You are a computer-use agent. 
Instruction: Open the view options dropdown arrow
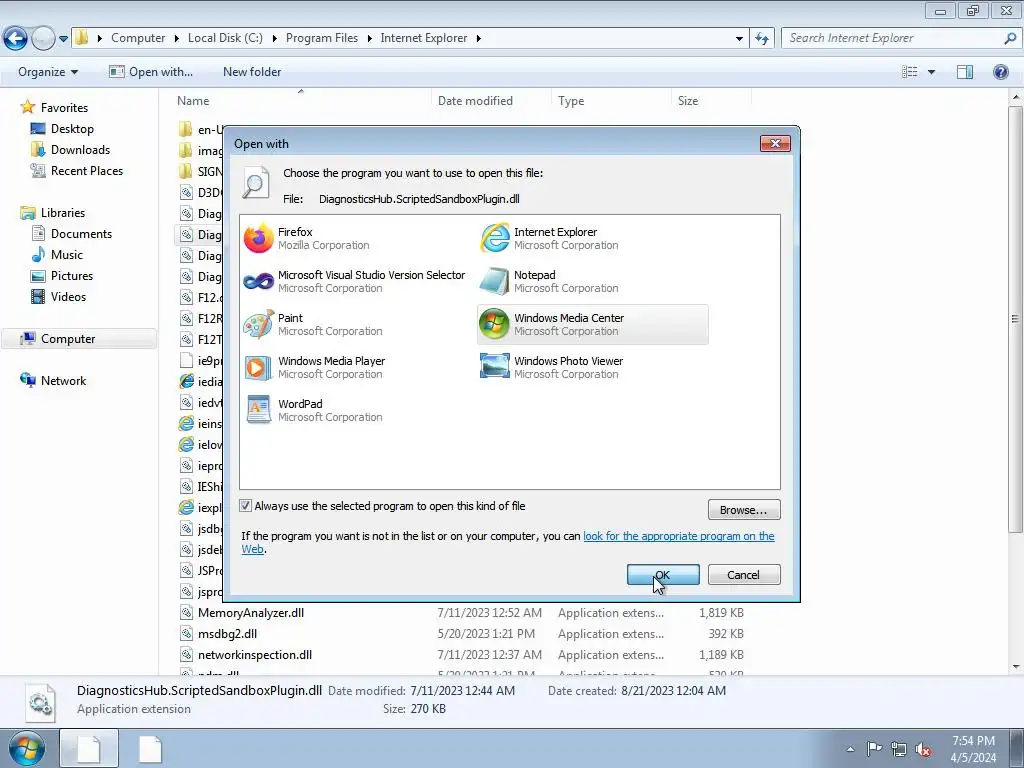click(x=931, y=72)
